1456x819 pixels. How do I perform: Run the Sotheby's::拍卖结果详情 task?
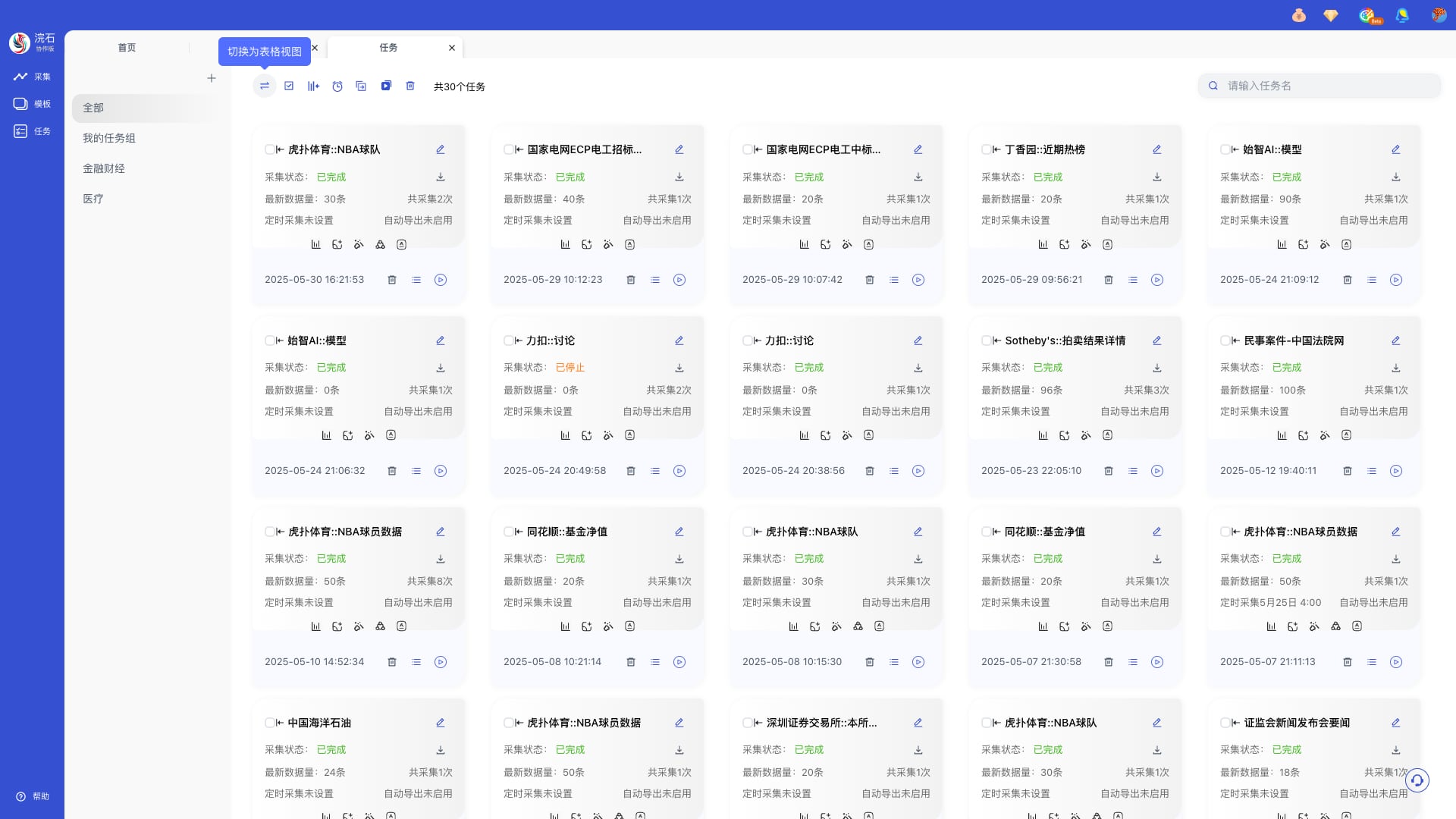[x=1157, y=471]
